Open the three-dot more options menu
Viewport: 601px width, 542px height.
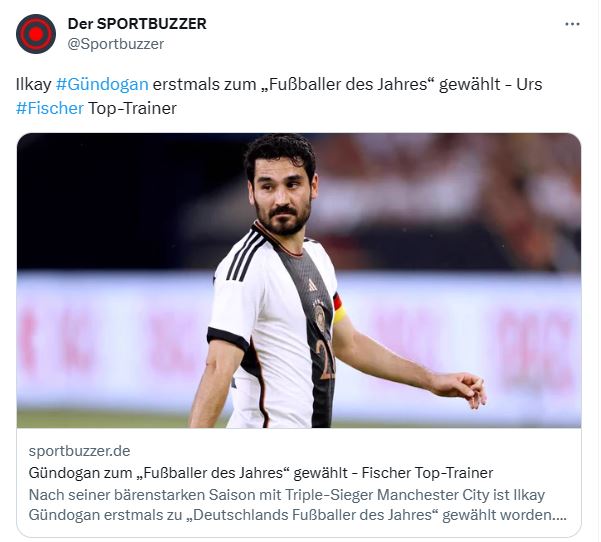(572, 24)
